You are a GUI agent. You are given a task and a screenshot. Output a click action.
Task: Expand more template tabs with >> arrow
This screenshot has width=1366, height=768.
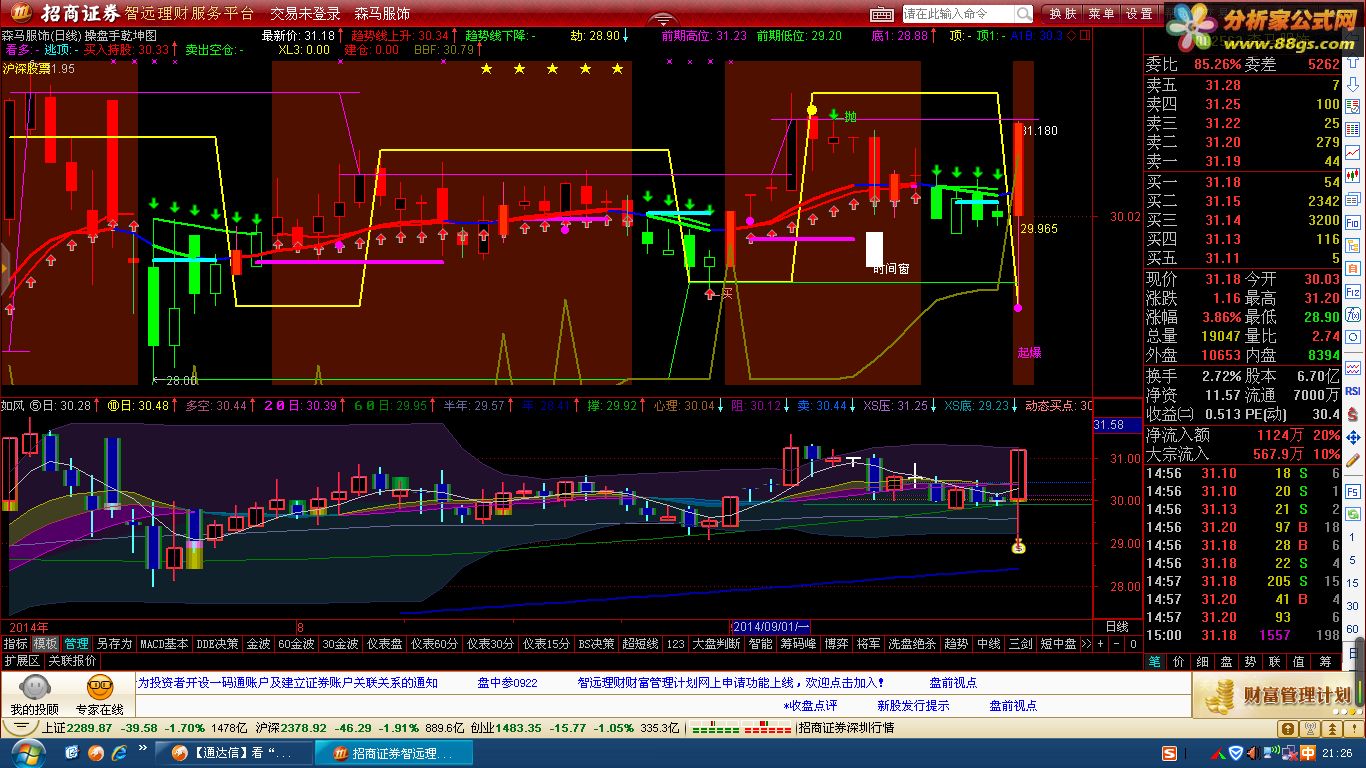[1086, 645]
